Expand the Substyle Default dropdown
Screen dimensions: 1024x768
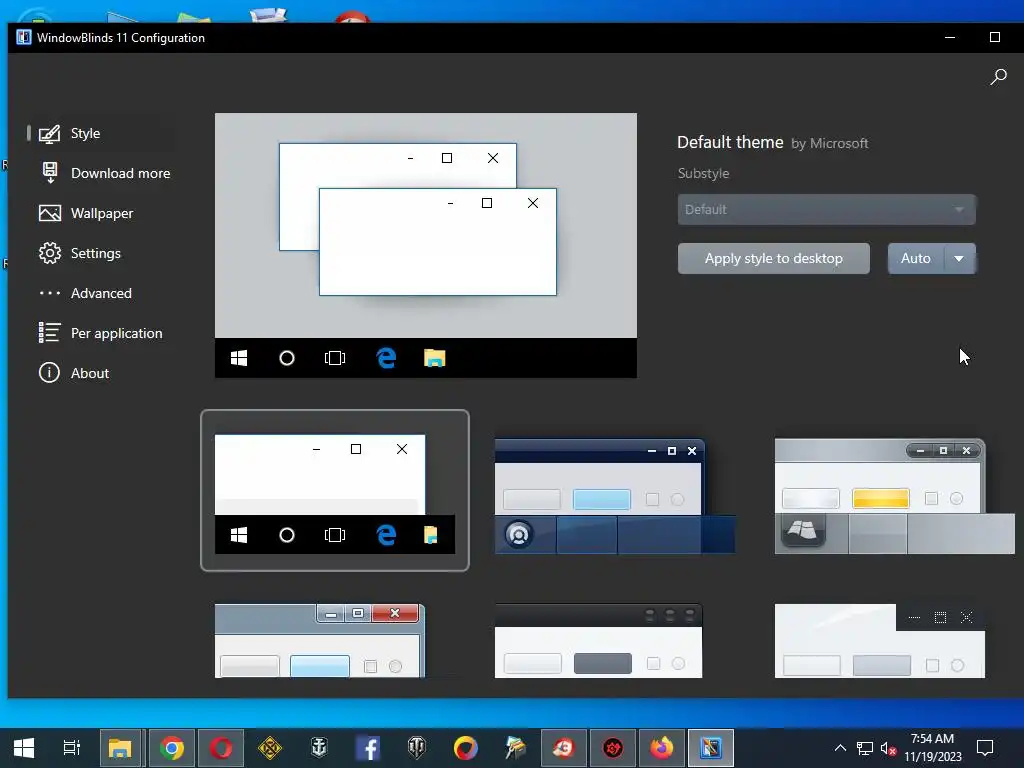point(826,210)
